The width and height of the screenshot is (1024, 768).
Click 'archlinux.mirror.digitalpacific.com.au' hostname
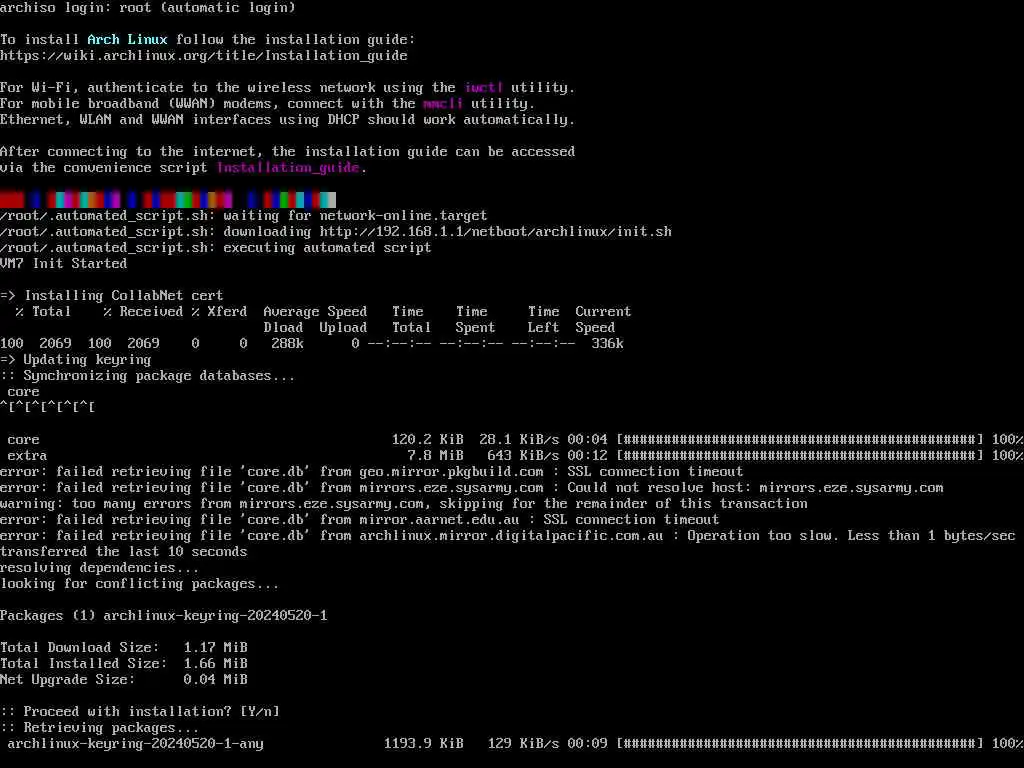[x=511, y=536]
